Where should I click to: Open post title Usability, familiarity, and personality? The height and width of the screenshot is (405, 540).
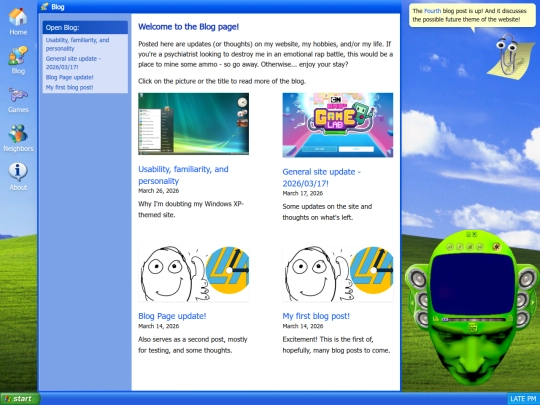[183, 175]
